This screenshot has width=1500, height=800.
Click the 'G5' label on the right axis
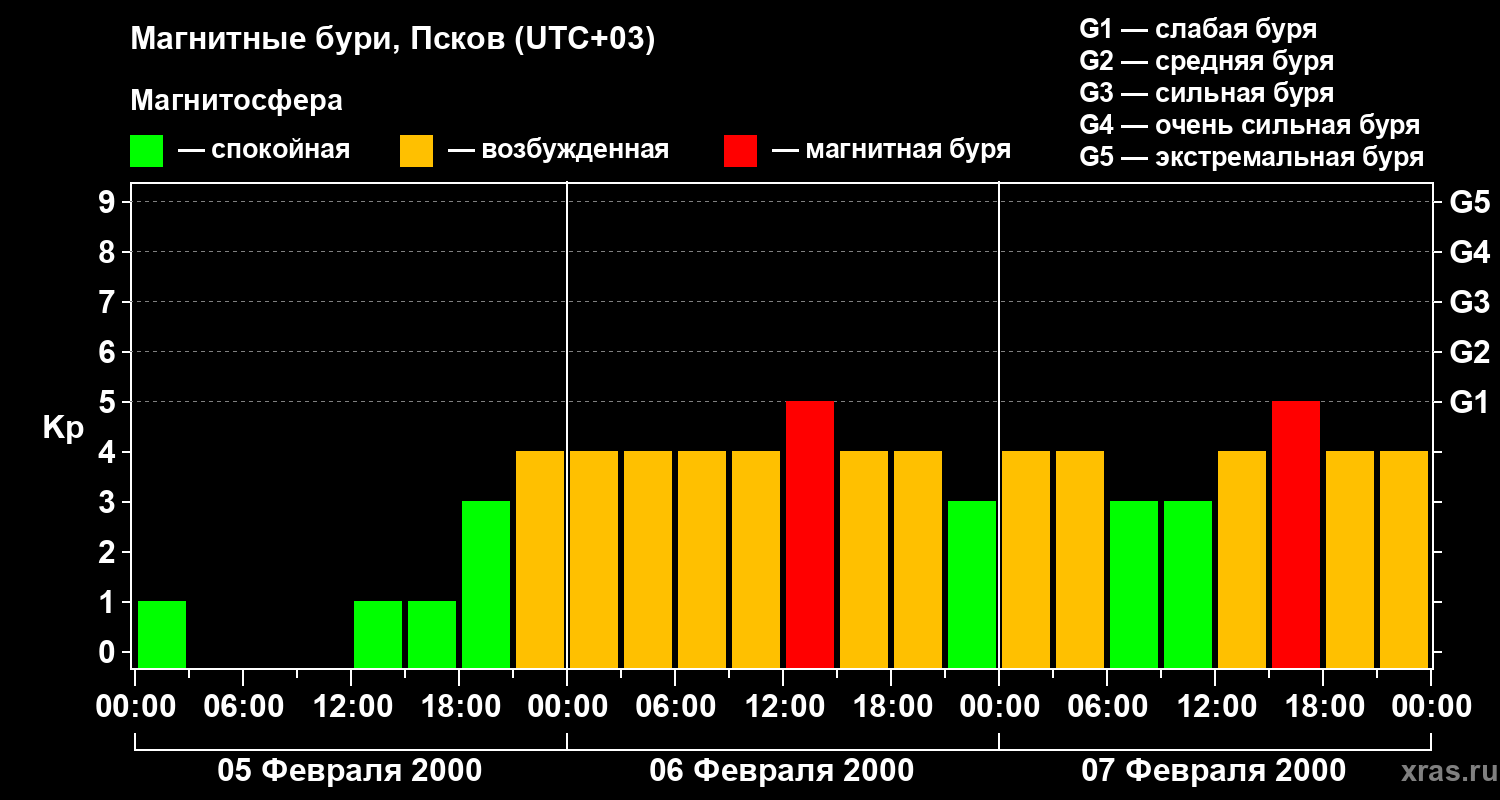point(1470,202)
